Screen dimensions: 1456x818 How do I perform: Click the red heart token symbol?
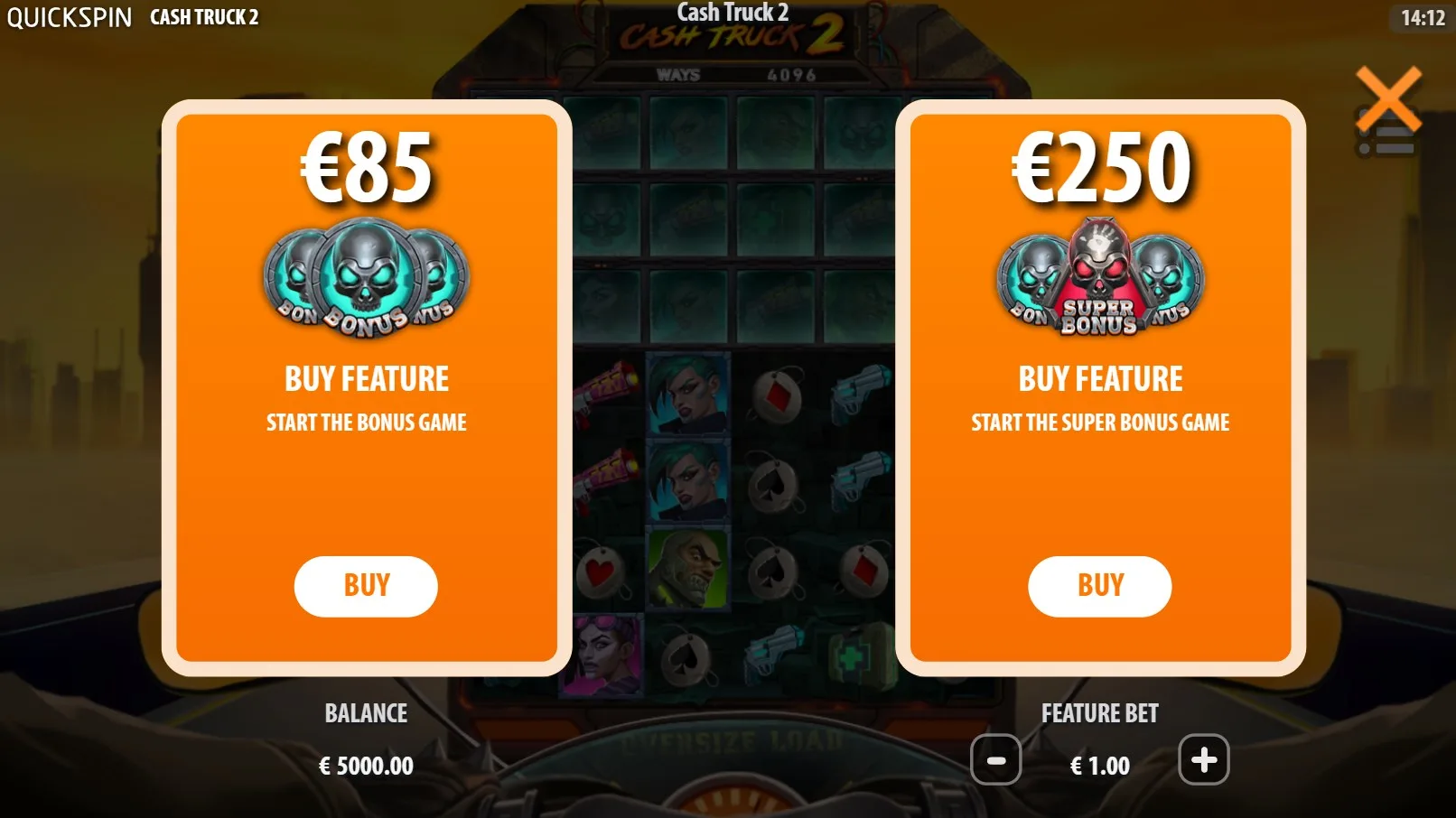601,572
